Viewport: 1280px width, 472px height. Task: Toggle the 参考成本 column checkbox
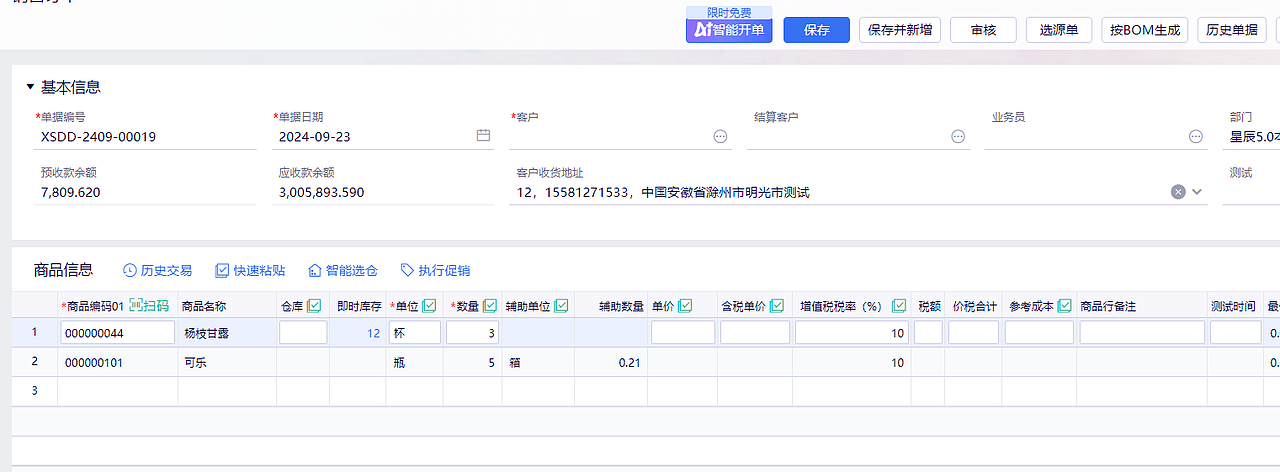pos(1064,305)
